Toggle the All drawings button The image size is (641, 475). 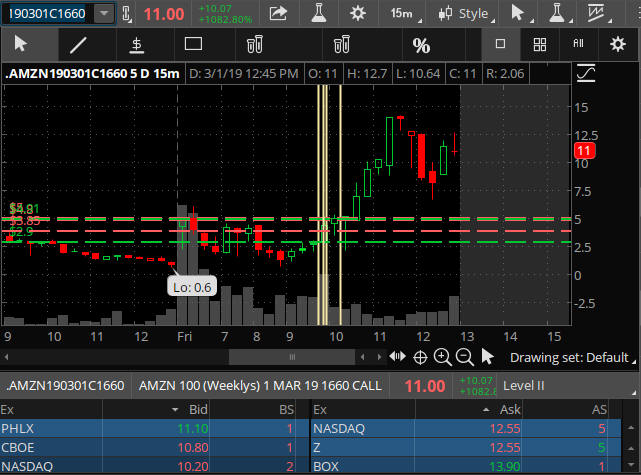pyautogui.click(x=578, y=45)
